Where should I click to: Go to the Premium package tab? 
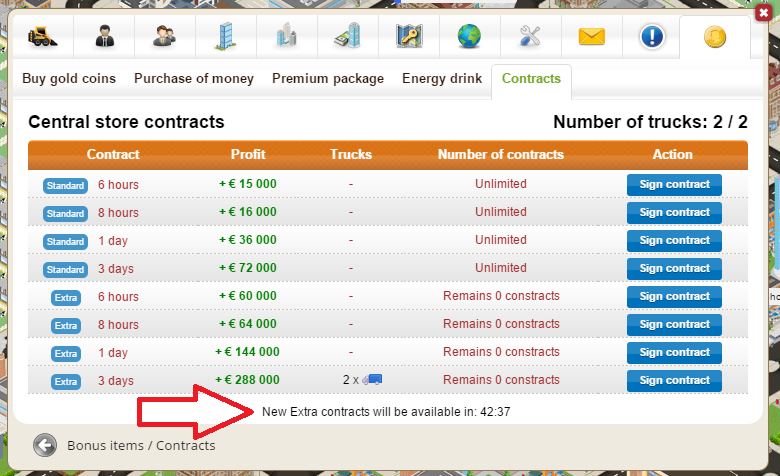[x=327, y=79]
